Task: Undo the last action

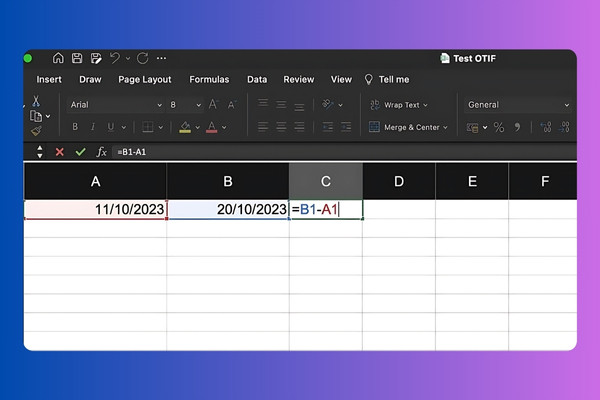Action: click(x=115, y=58)
